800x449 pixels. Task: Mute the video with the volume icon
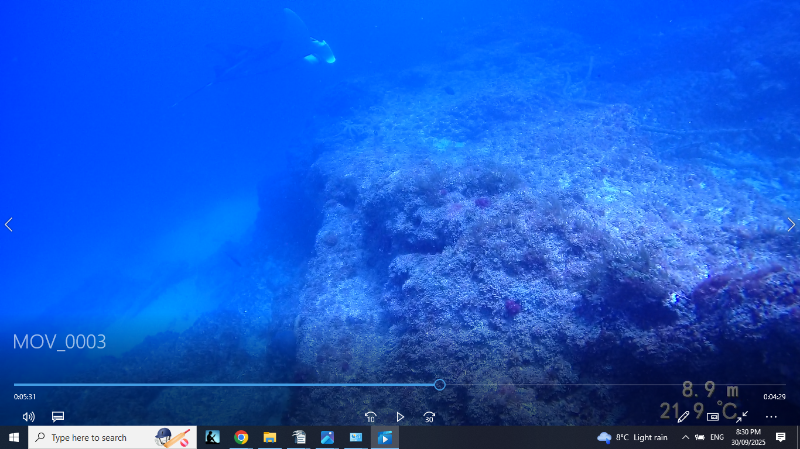[28, 416]
